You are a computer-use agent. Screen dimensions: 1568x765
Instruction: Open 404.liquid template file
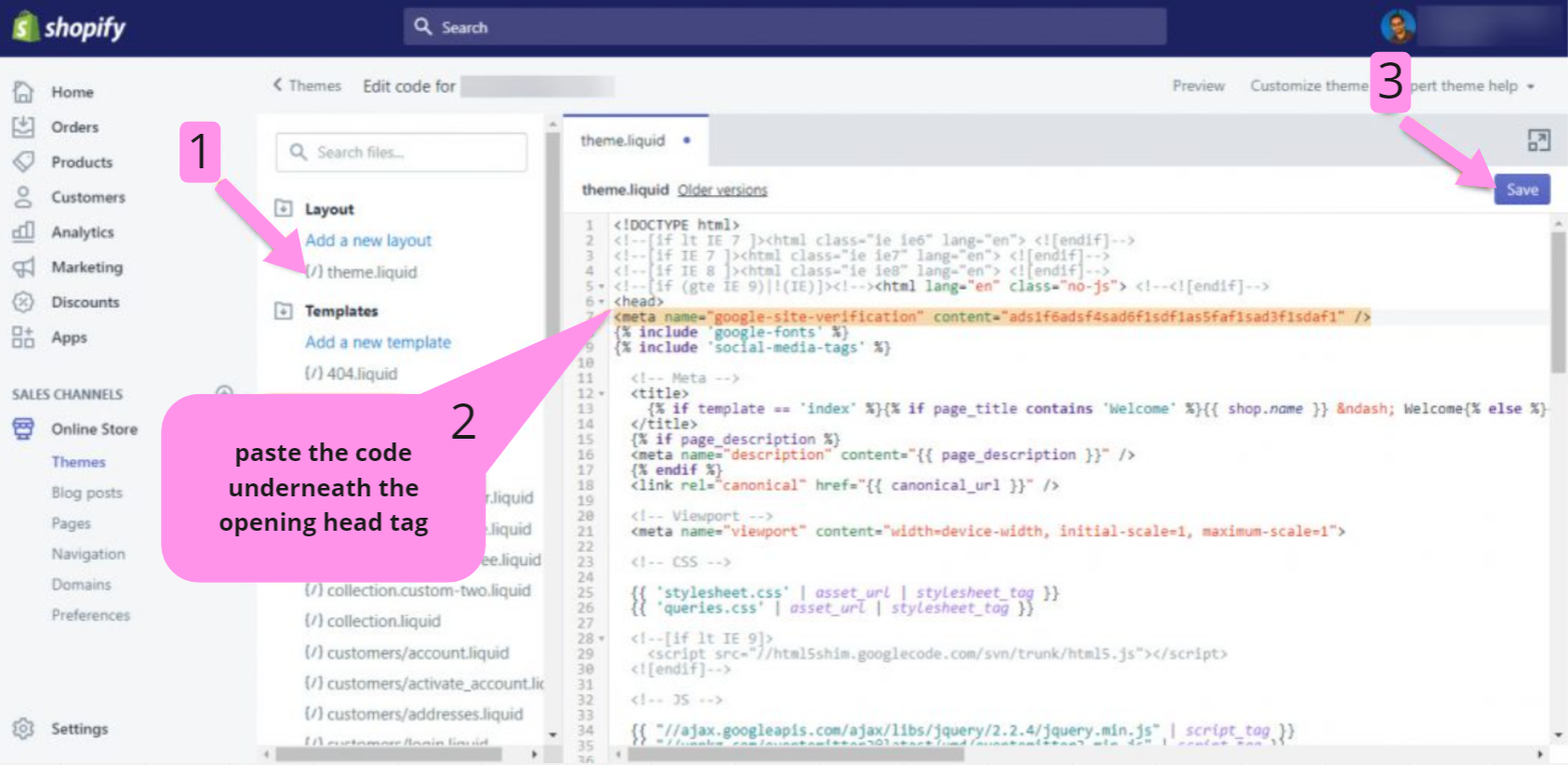[x=361, y=374]
